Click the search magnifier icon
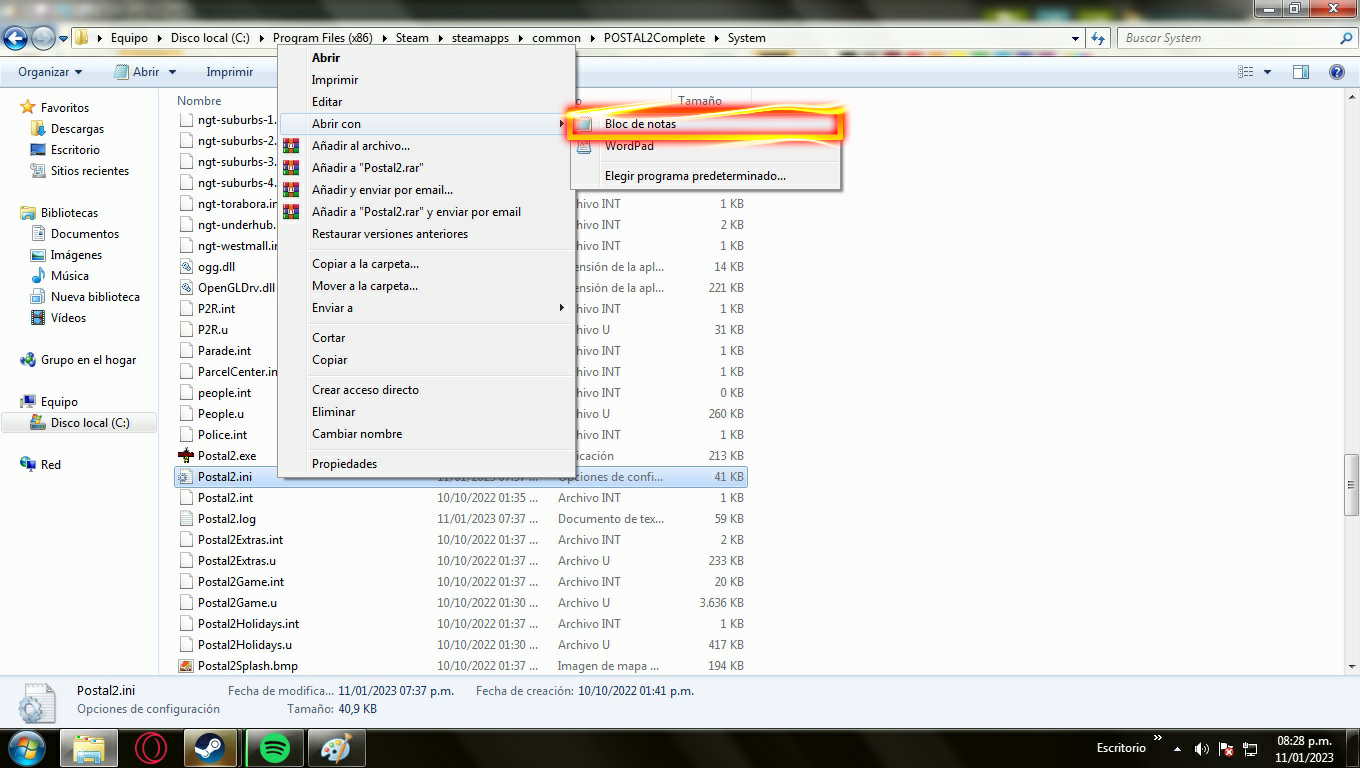1360x768 pixels. 1346,38
